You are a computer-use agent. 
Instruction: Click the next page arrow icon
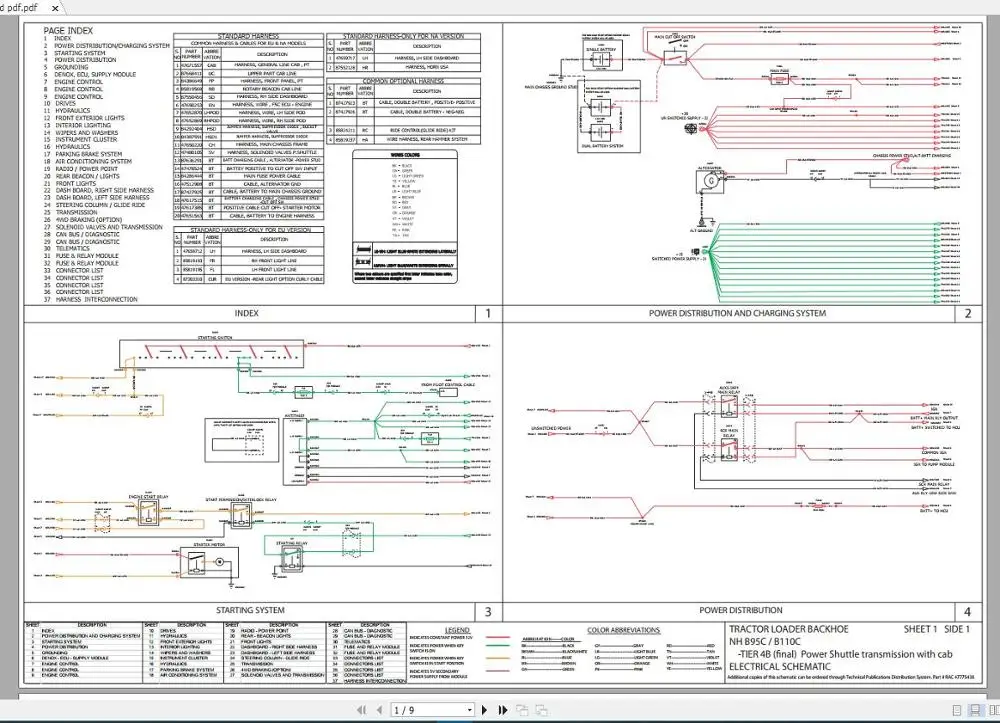485,710
